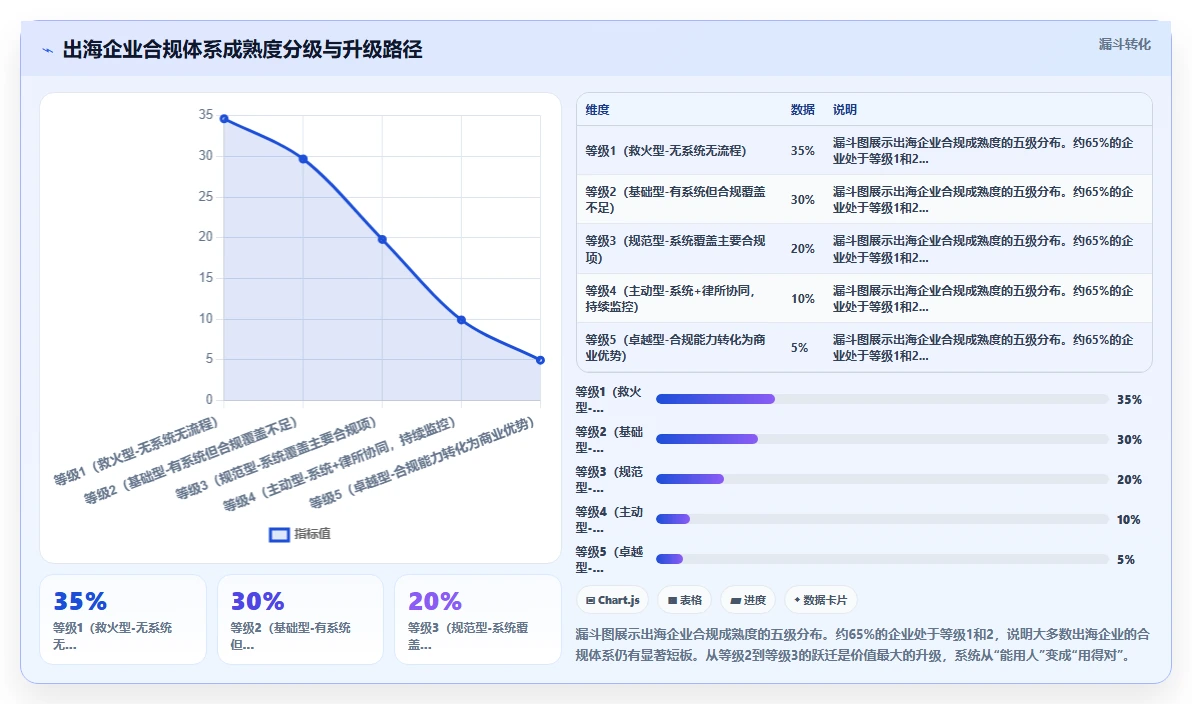Select the 表格 pill tag
Screen dimensions: 1192x704
click(x=684, y=600)
